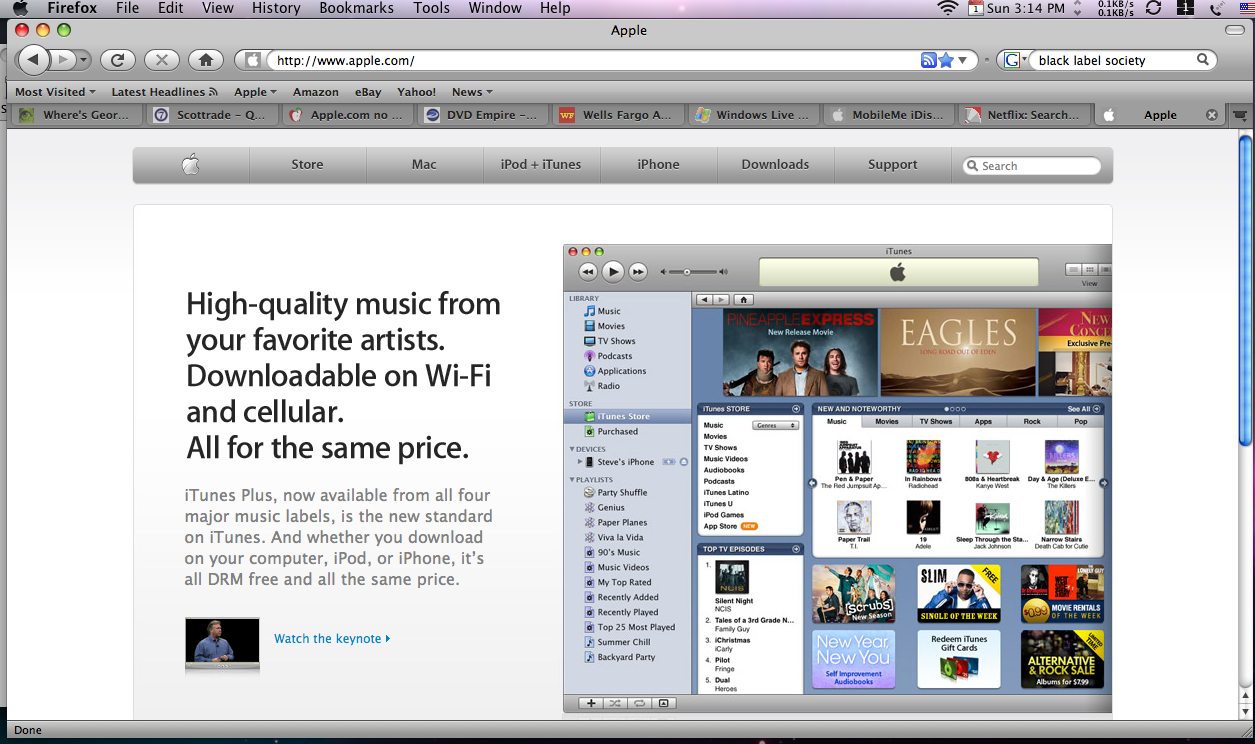
Task: Open the Help menu
Action: pyautogui.click(x=555, y=8)
